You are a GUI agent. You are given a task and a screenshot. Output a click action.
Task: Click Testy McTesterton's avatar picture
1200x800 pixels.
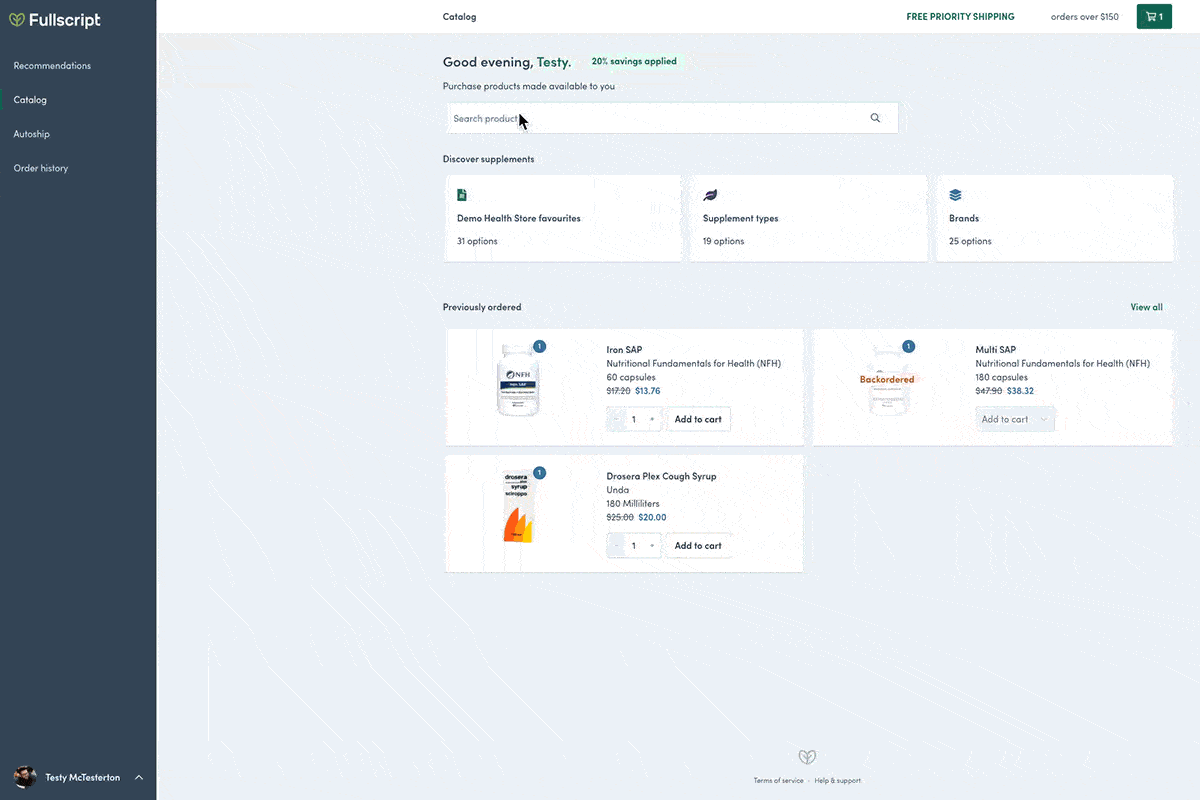[x=25, y=777]
